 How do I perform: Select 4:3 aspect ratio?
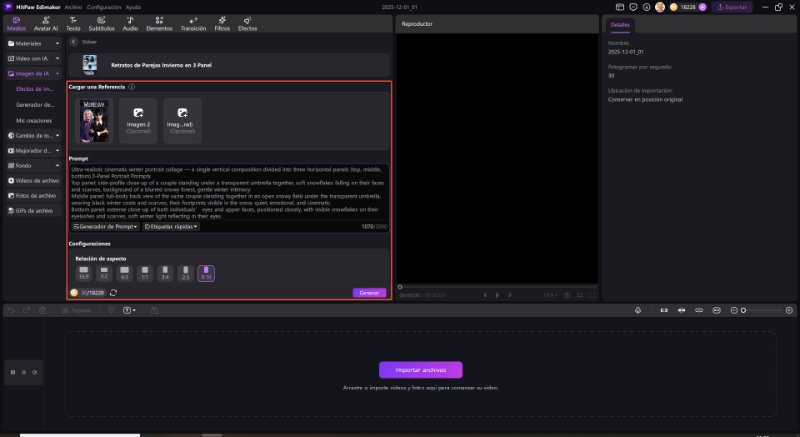coord(124,273)
